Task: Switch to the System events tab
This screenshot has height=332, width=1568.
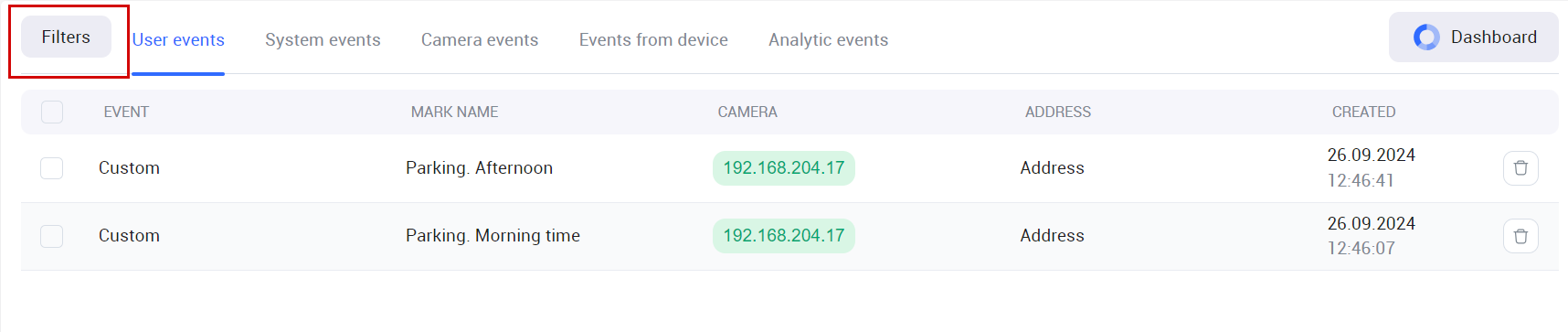Action: click(x=323, y=40)
